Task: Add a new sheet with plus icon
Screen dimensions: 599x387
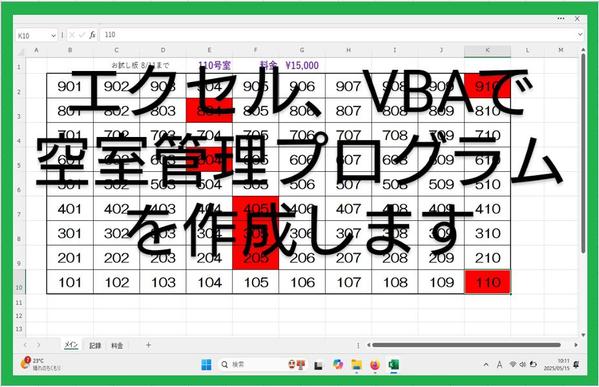Action: (x=148, y=345)
